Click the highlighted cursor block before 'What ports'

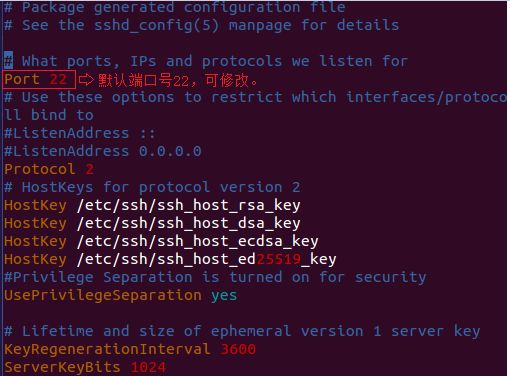click(9, 61)
